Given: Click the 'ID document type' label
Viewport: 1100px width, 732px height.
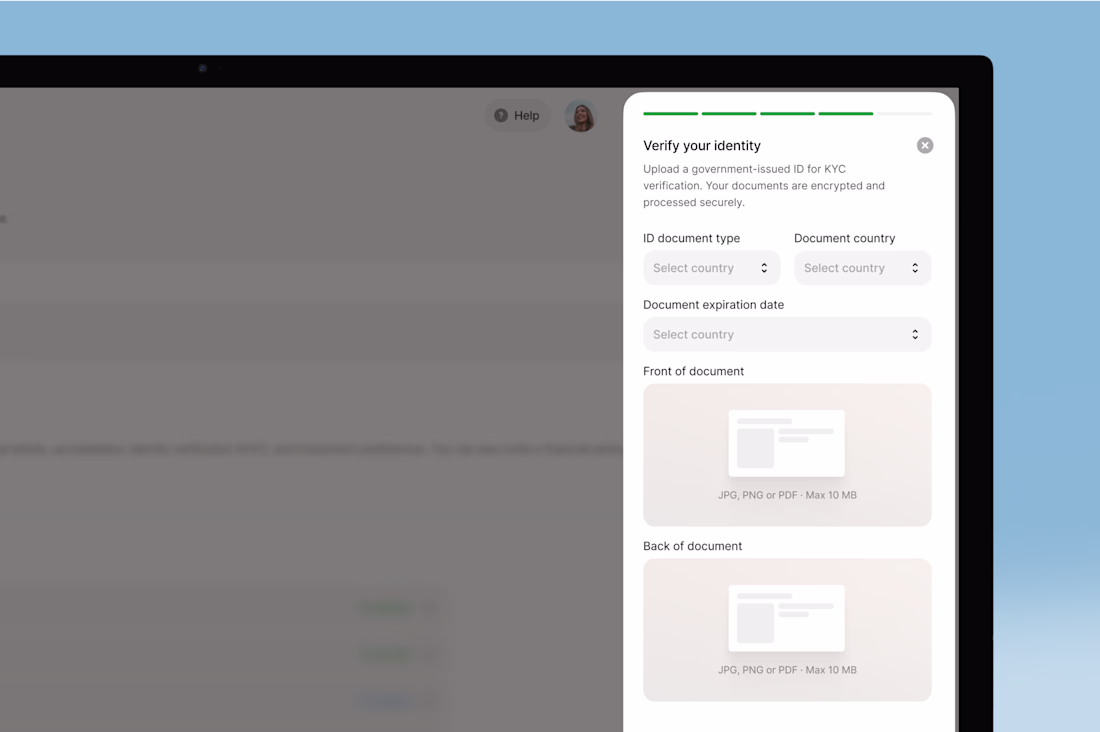Looking at the screenshot, I should pyautogui.click(x=692, y=238).
